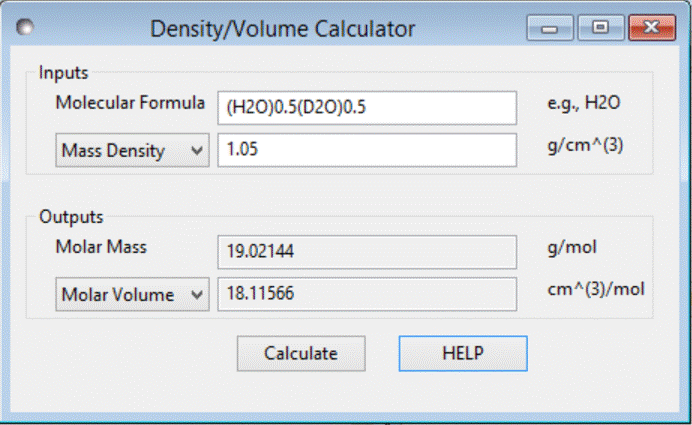Select the Molar Mass output 19.02144
This screenshot has width=692, height=425.
click(x=366, y=251)
